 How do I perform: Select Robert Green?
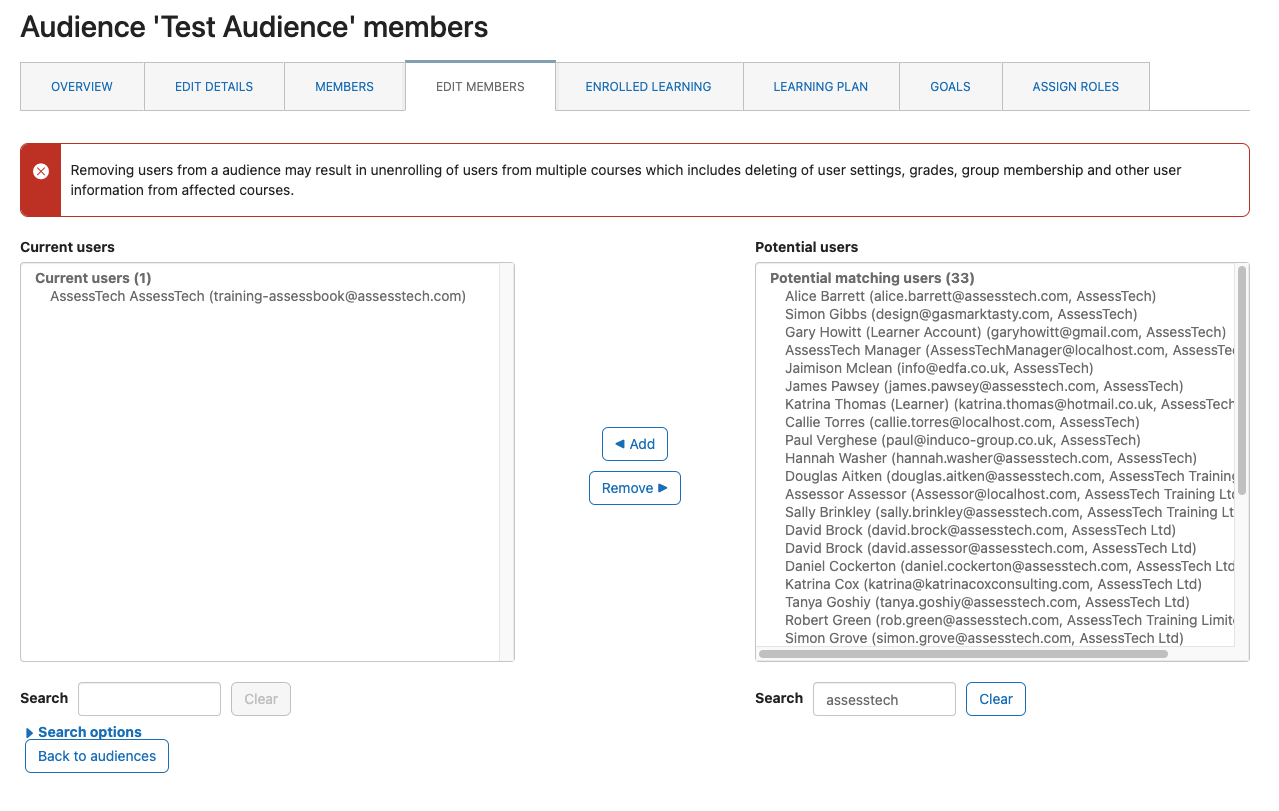click(1009, 620)
